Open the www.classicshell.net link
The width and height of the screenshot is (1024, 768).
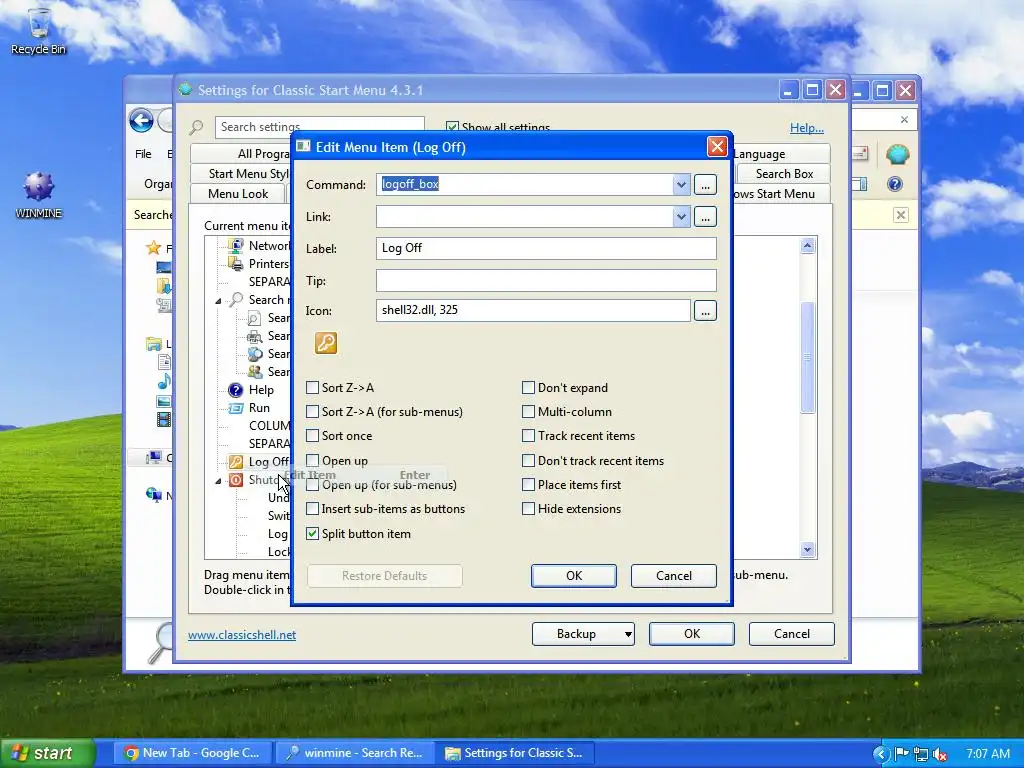242,635
